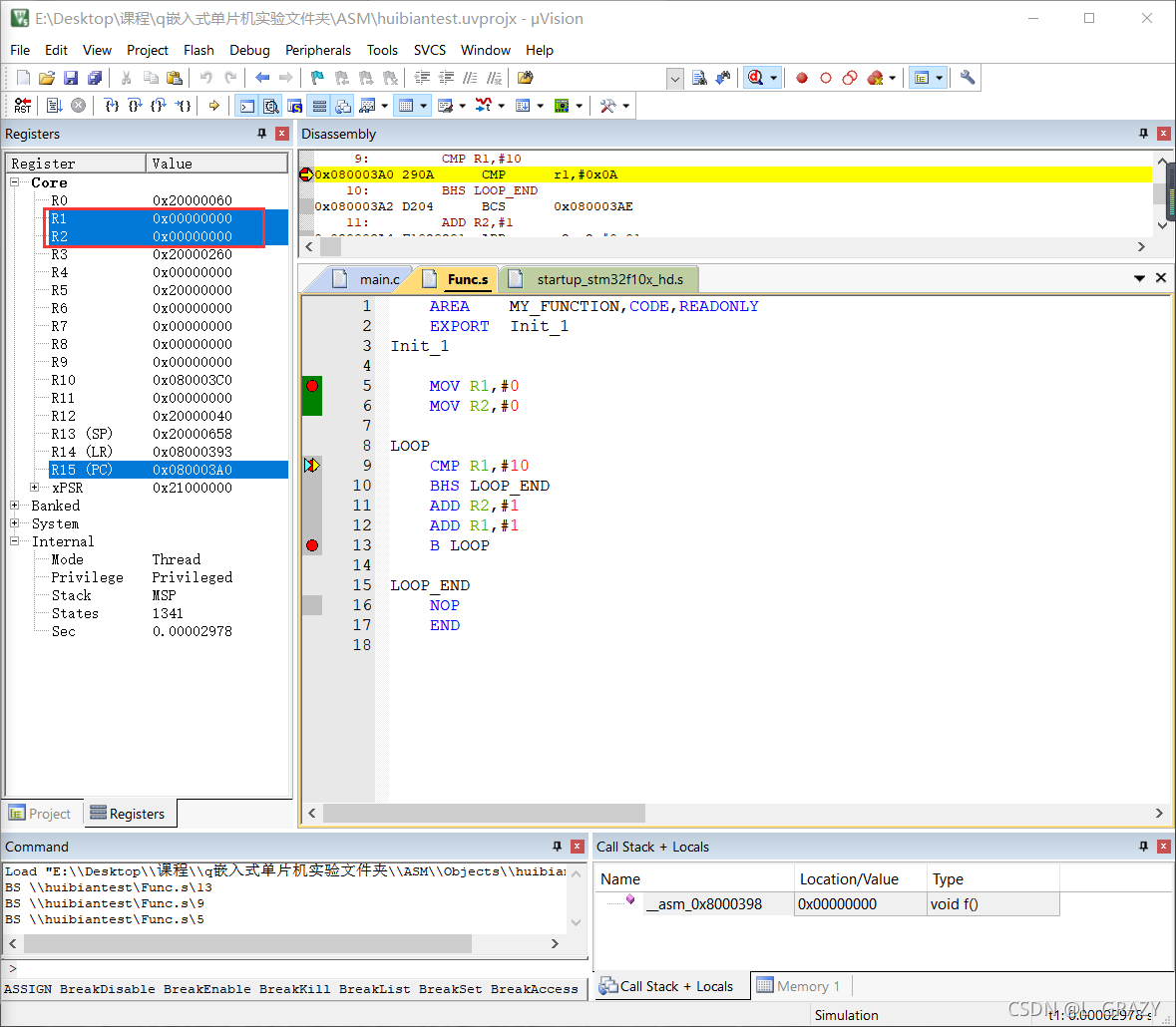This screenshot has width=1176, height=1027.
Task: Click the Paste clipboard icon
Action: pyautogui.click(x=175, y=78)
